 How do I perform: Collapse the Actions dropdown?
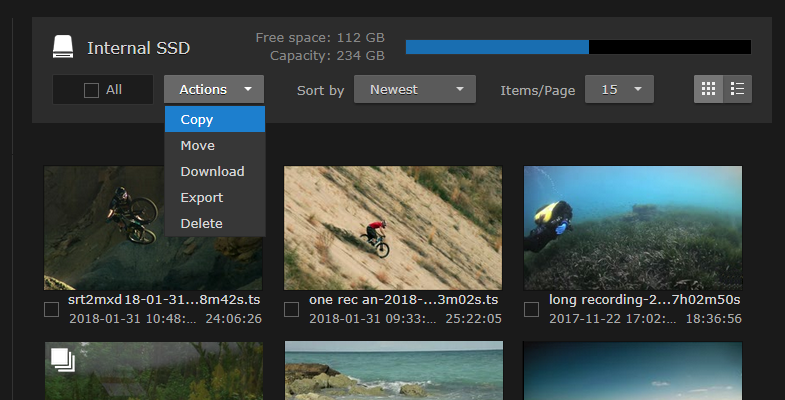(214, 89)
